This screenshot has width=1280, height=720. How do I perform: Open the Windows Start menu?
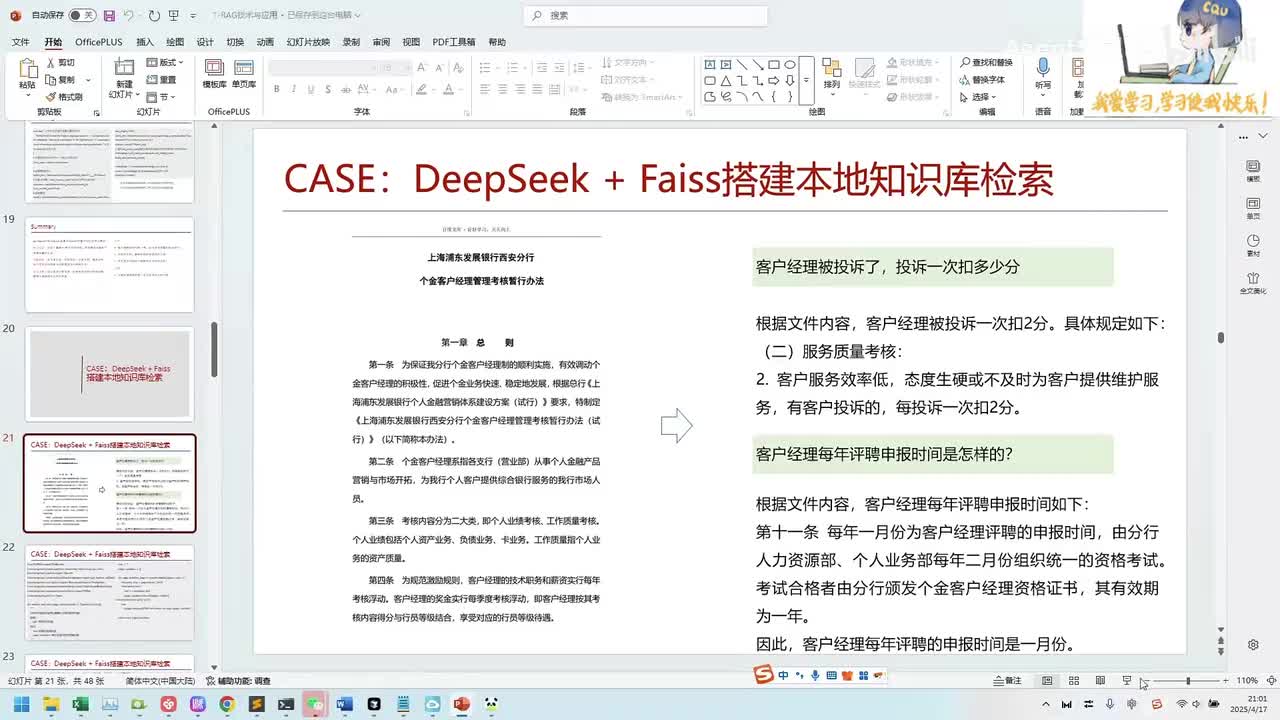tap(21, 704)
